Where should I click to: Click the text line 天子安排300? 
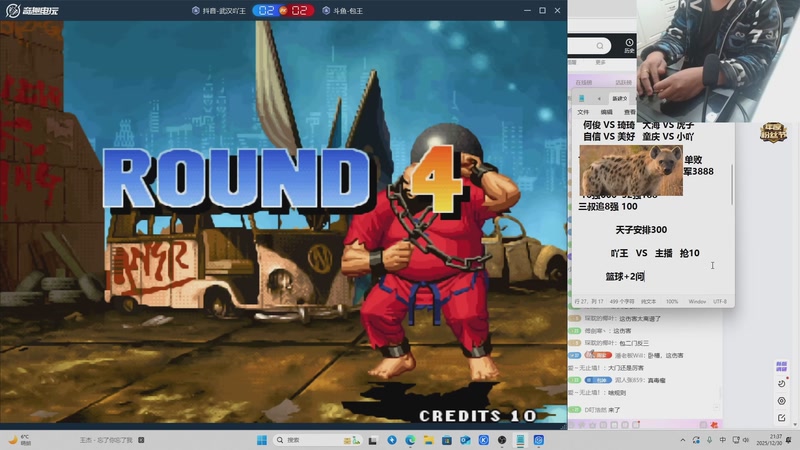click(641, 230)
